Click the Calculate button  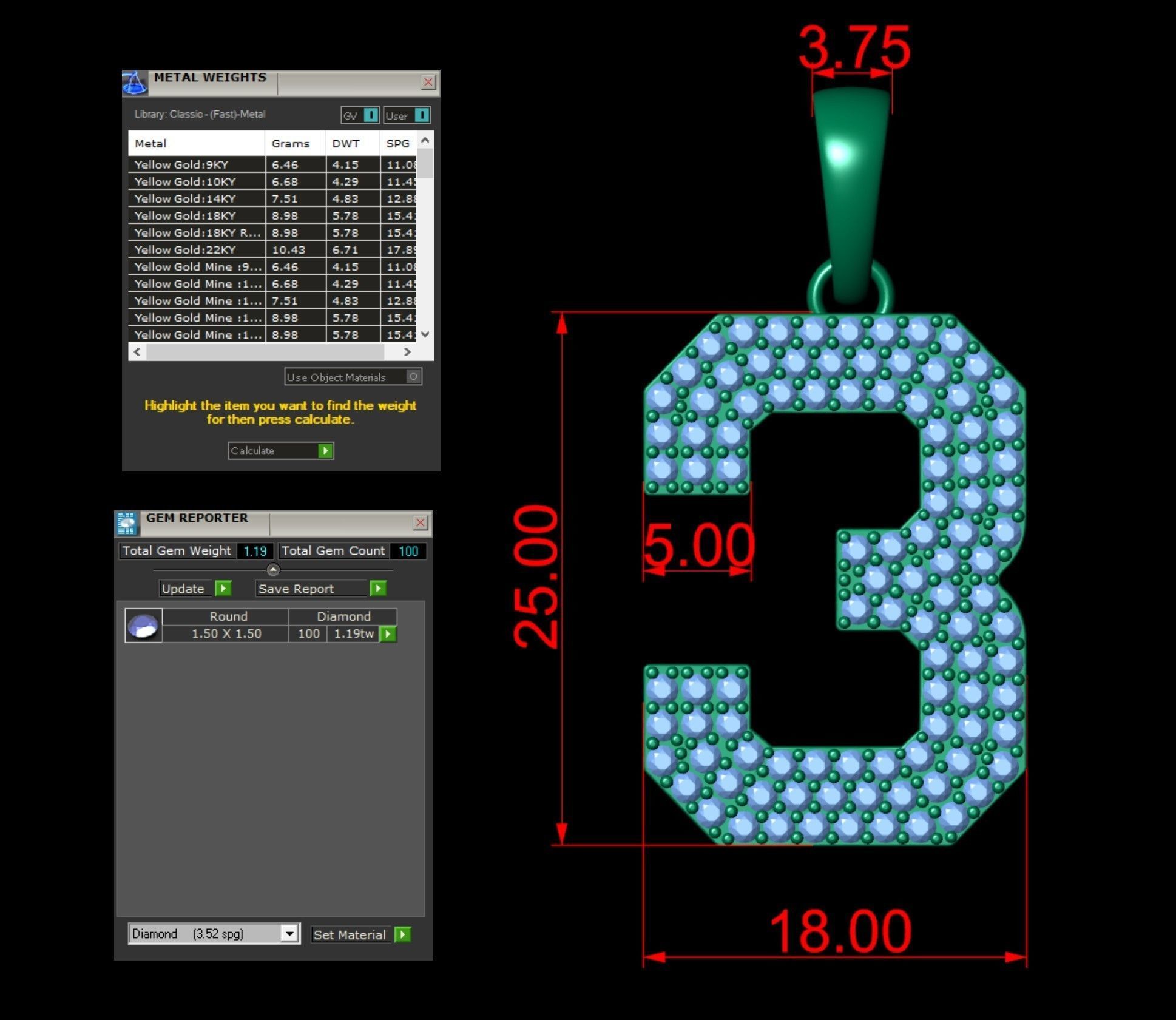pyautogui.click(x=281, y=451)
